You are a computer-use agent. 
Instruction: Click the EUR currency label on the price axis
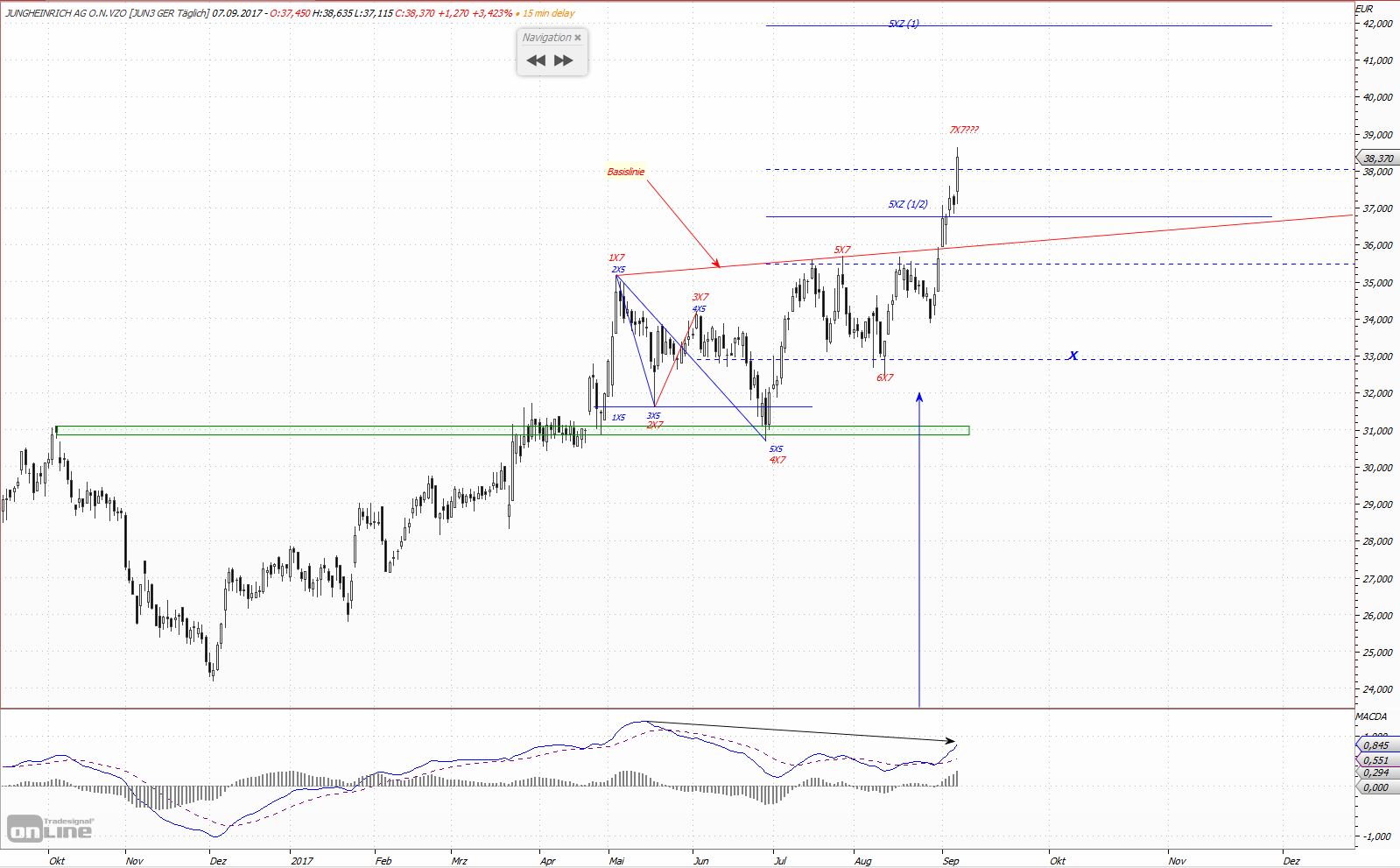pos(1364,9)
